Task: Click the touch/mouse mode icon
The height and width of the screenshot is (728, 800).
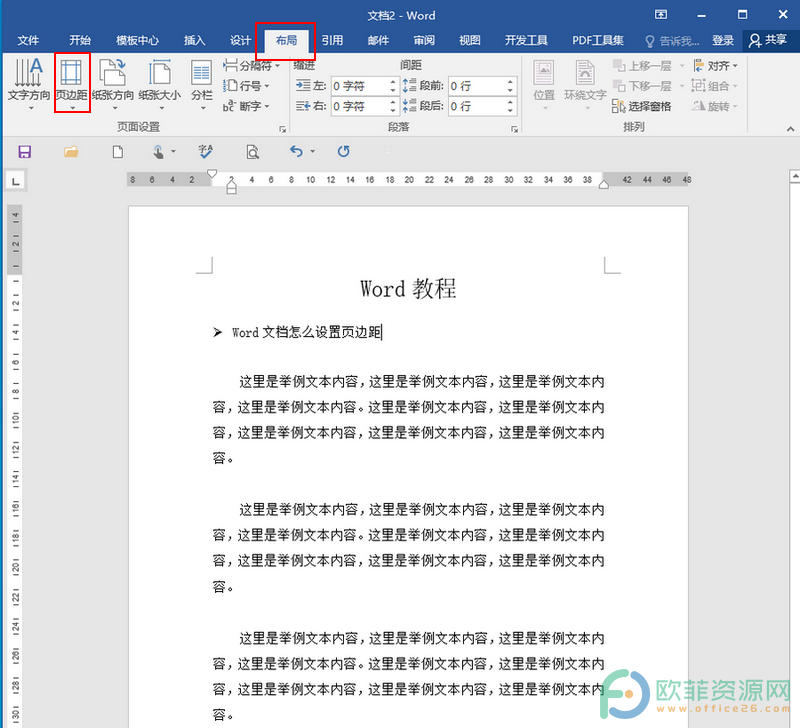Action: click(x=159, y=152)
